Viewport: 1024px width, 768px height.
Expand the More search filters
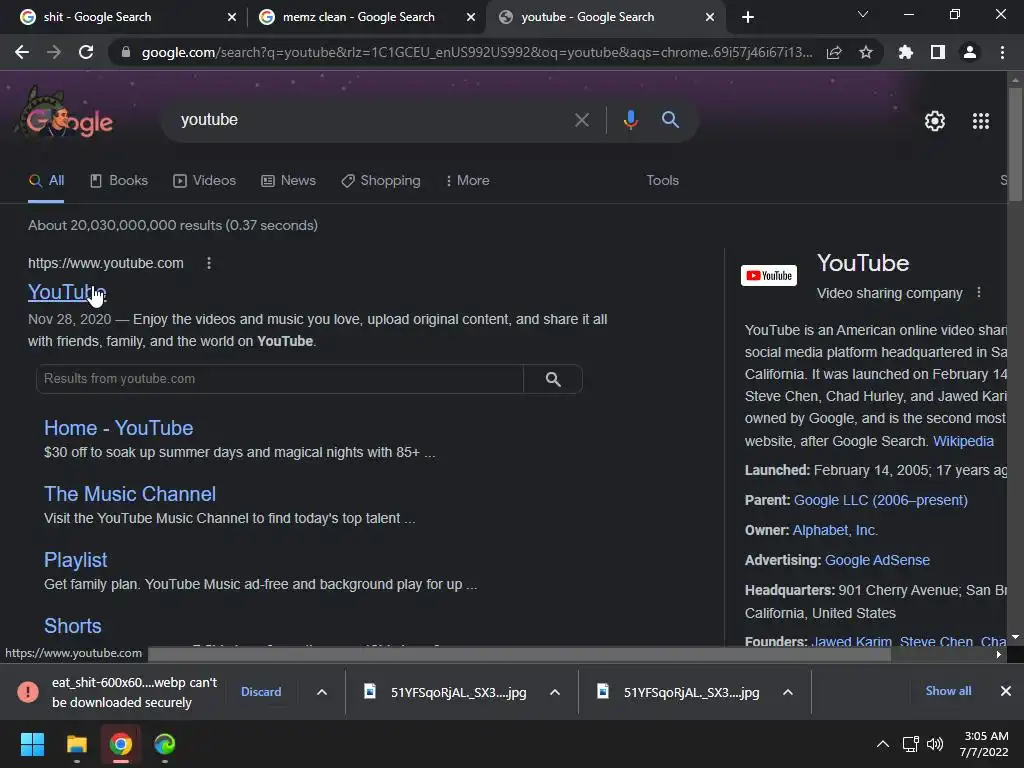[468, 181]
